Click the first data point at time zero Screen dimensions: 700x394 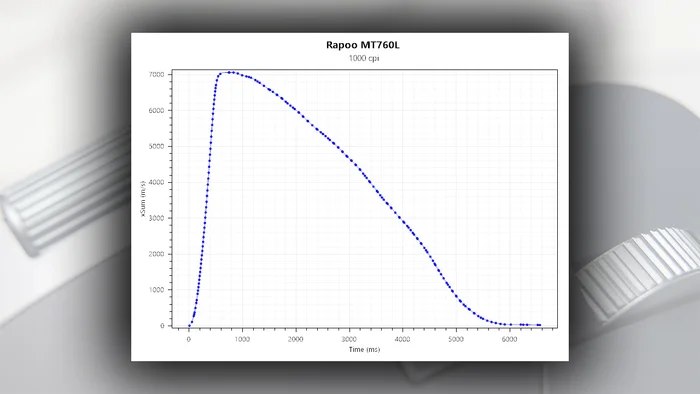(189, 326)
